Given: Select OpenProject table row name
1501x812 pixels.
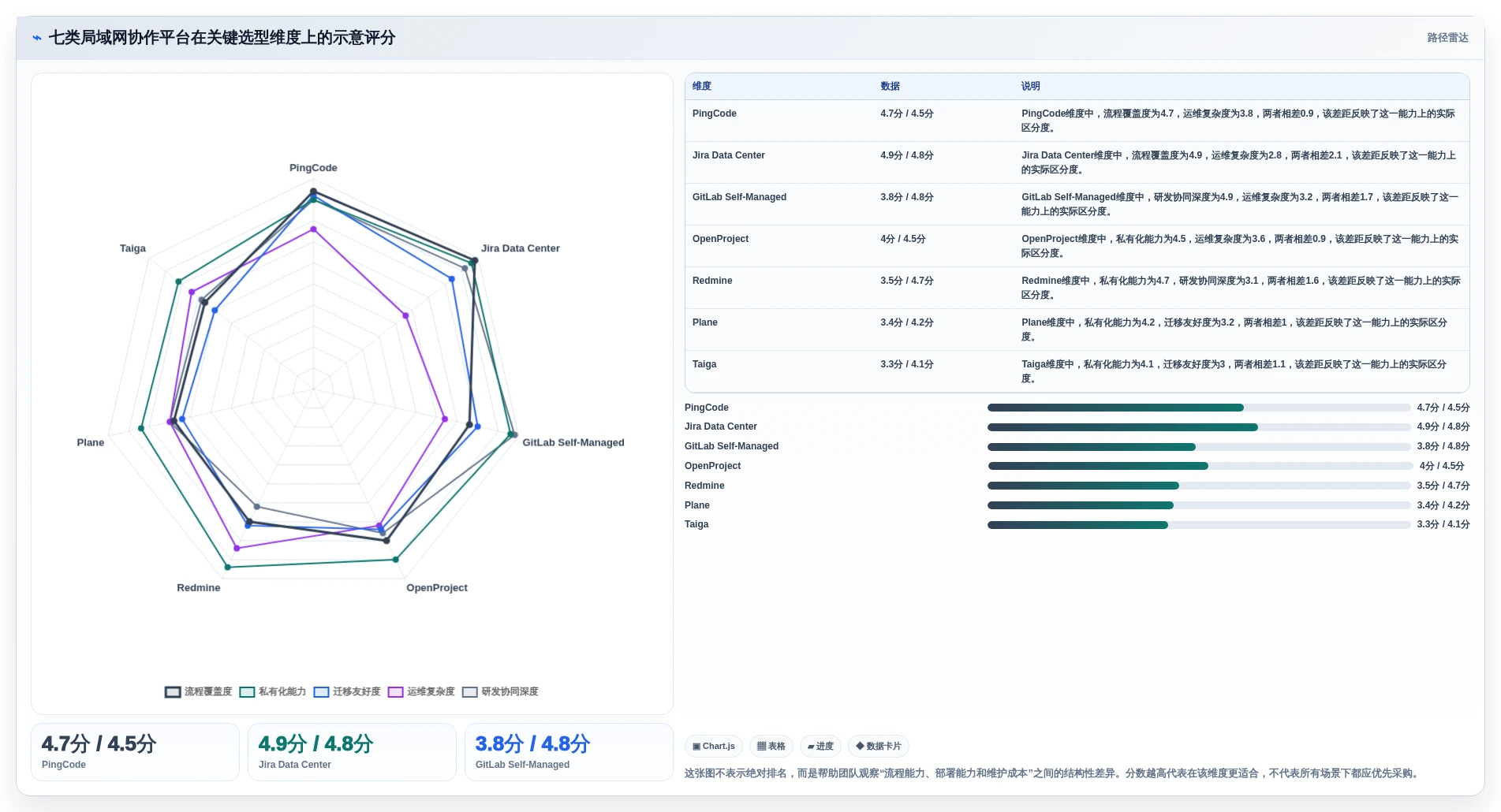Looking at the screenshot, I should [x=720, y=239].
